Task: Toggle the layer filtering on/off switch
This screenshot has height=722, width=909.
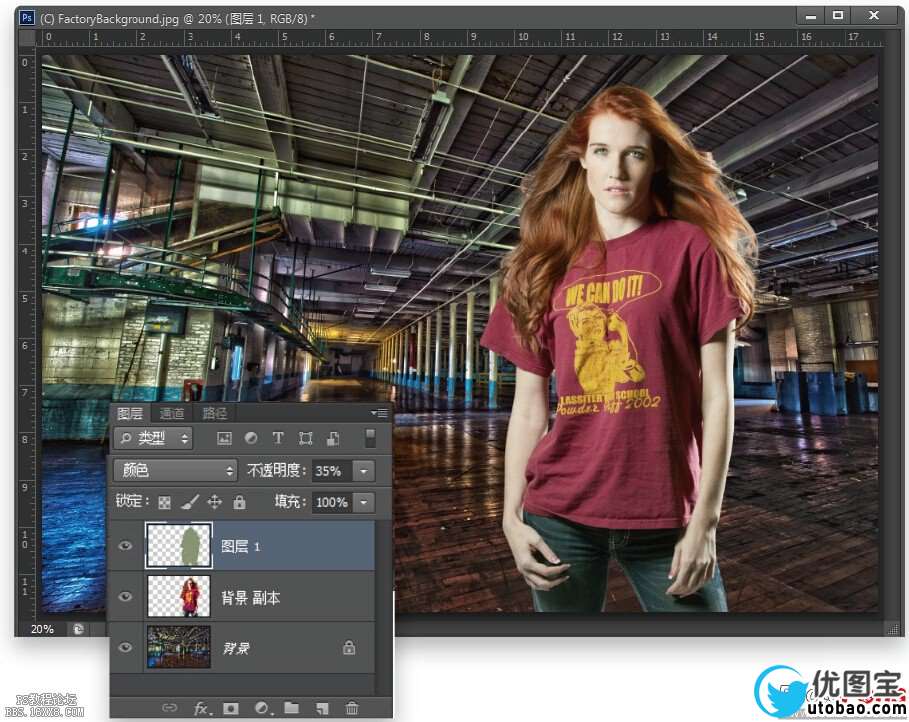Action: tap(370, 438)
